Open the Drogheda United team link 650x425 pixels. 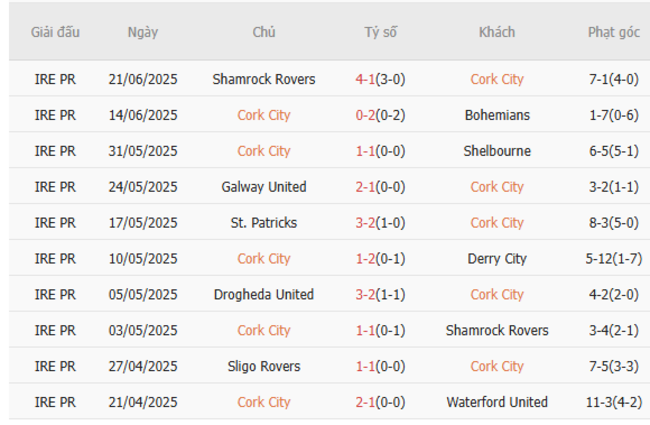(x=264, y=295)
